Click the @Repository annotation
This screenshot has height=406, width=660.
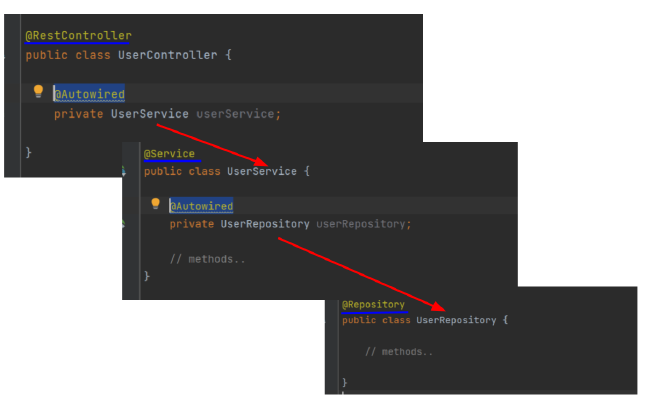373,304
